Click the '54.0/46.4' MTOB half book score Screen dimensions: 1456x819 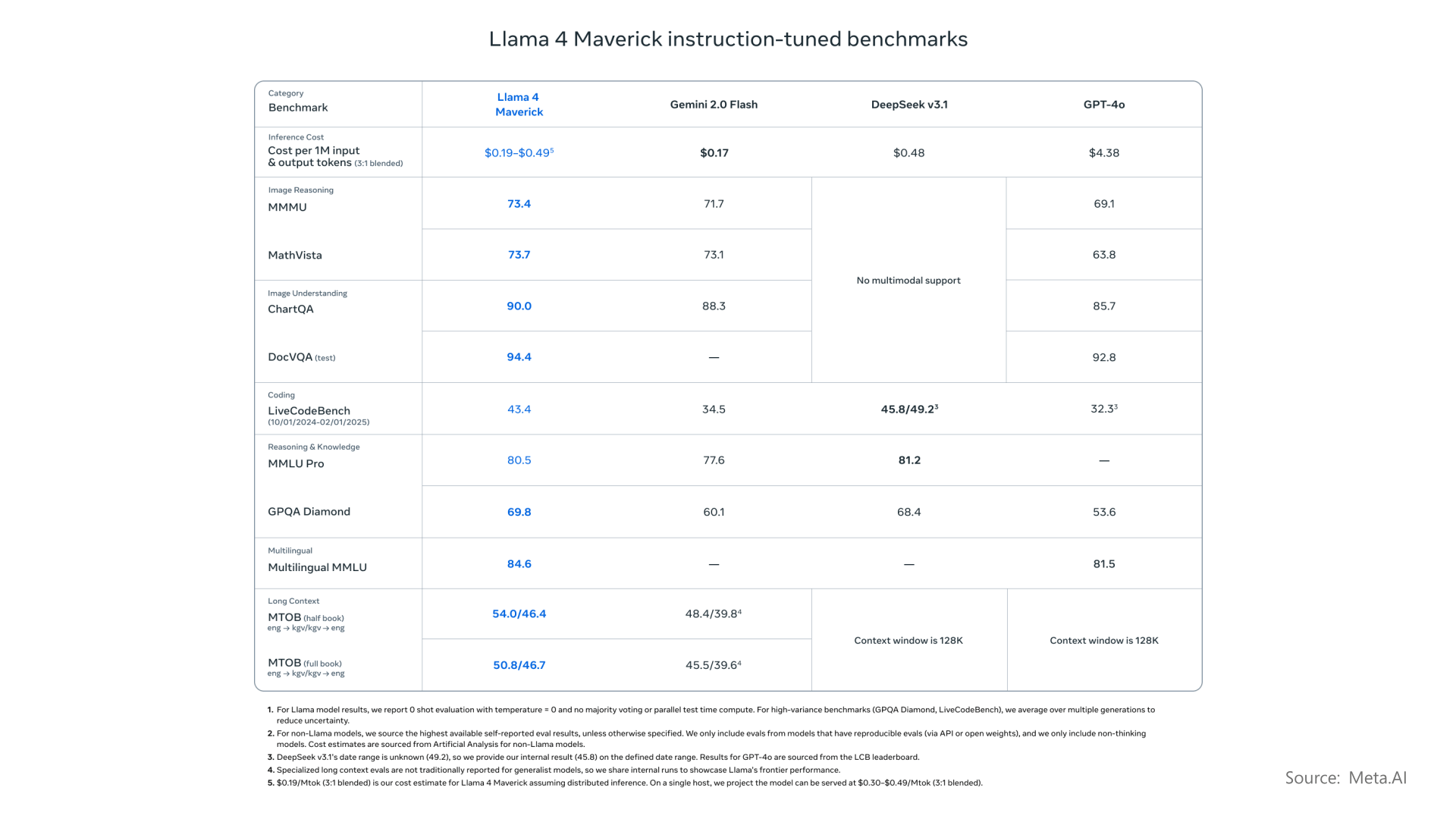[x=519, y=614]
